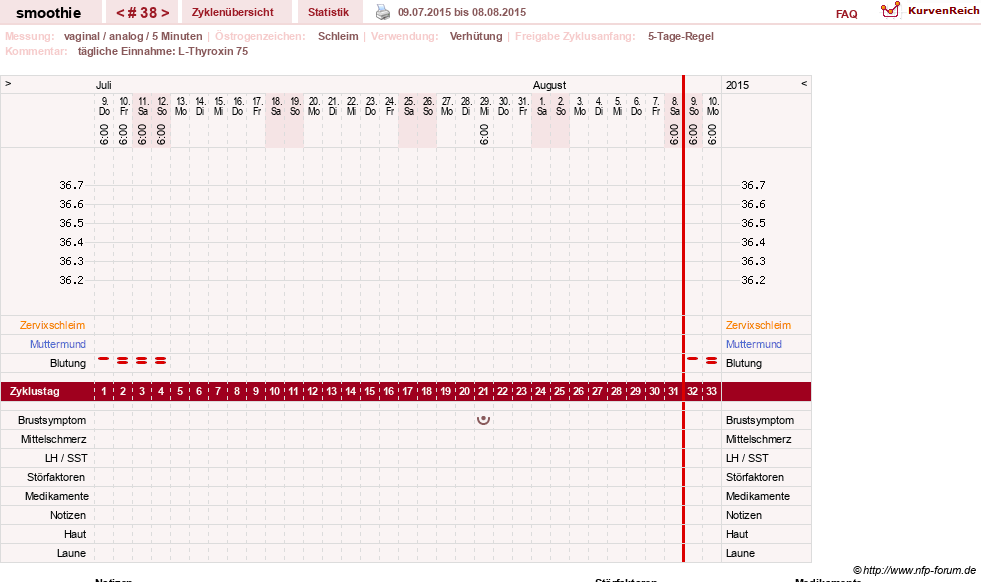Collapse chart using the top-right < arrow
Screen dimensions: 981x582
[x=804, y=83]
